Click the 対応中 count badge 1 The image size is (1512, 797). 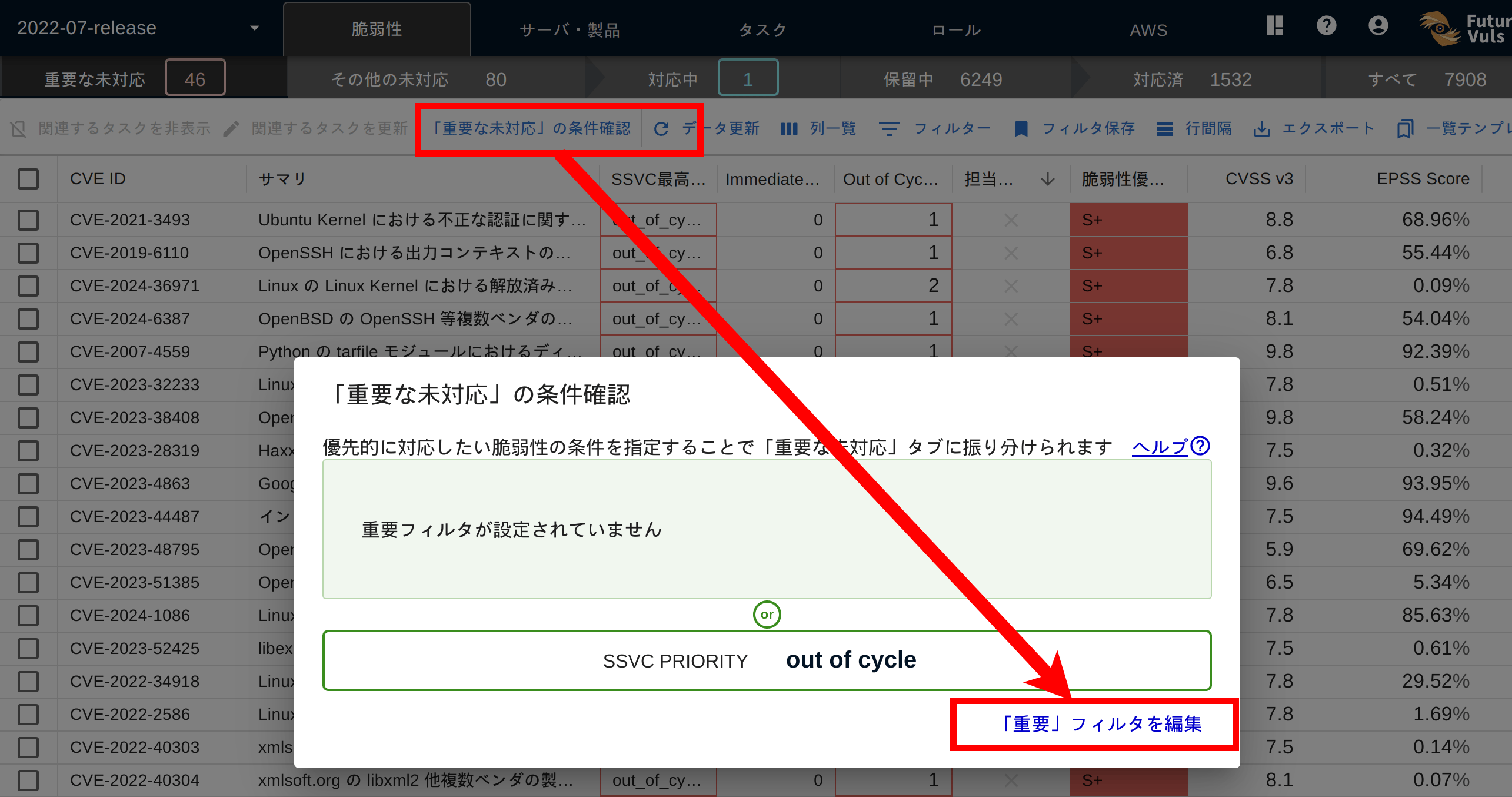click(x=748, y=78)
